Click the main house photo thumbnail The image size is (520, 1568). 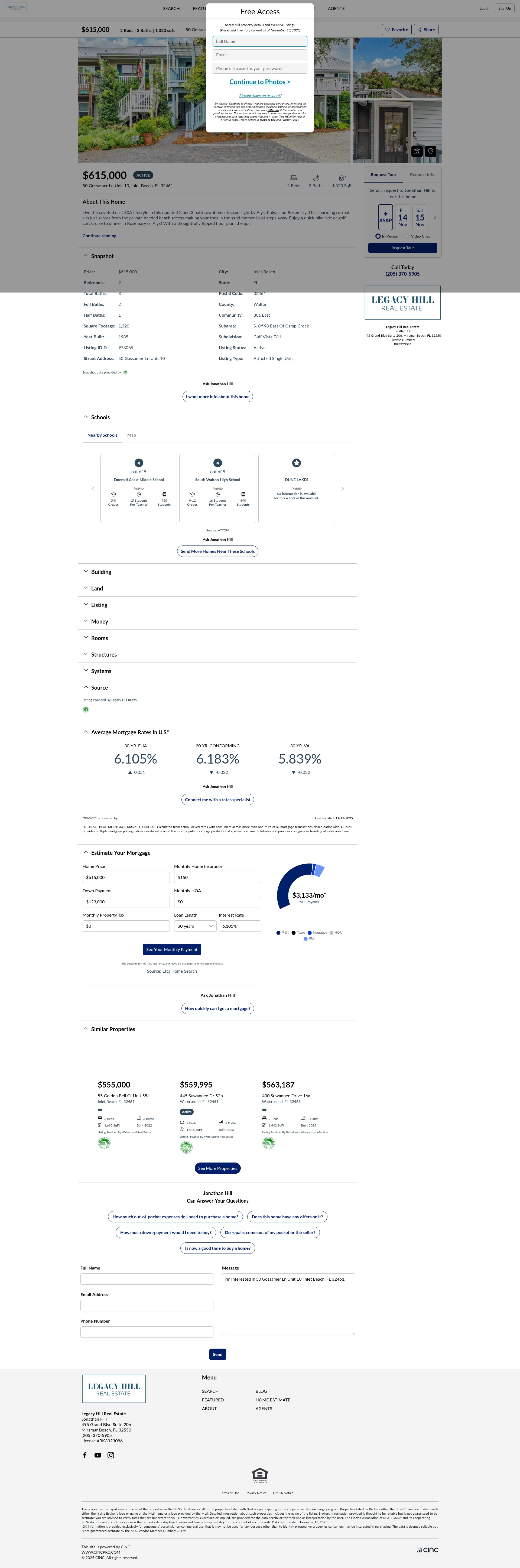[x=214, y=100]
